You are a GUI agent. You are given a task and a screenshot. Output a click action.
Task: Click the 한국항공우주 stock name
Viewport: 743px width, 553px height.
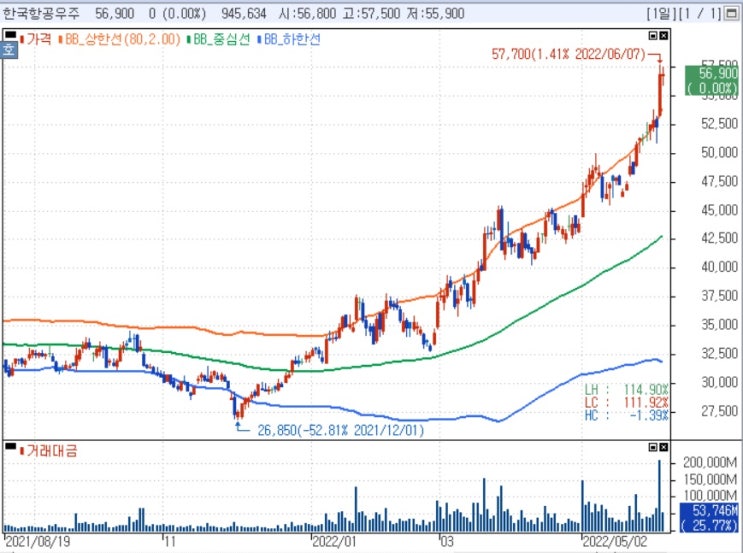click(41, 13)
